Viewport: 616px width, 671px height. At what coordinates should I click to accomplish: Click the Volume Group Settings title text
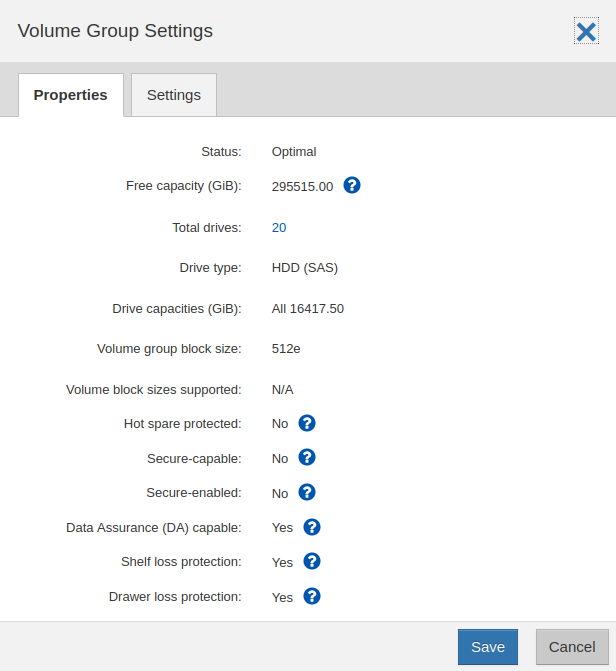[115, 31]
